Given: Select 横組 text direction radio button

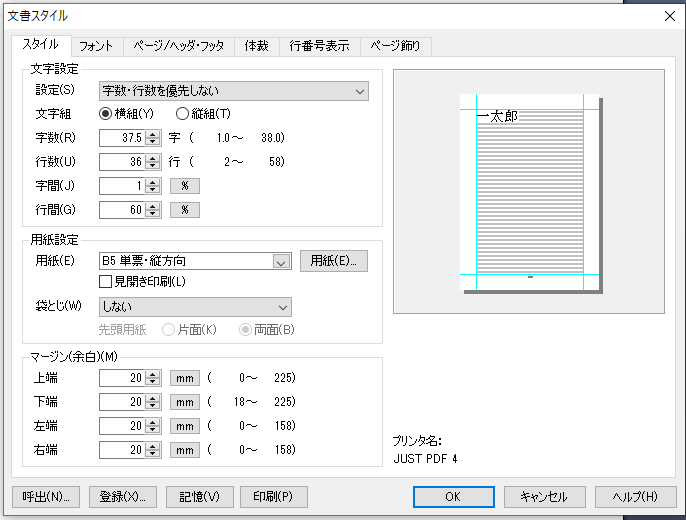Looking at the screenshot, I should pyautogui.click(x=106, y=114).
